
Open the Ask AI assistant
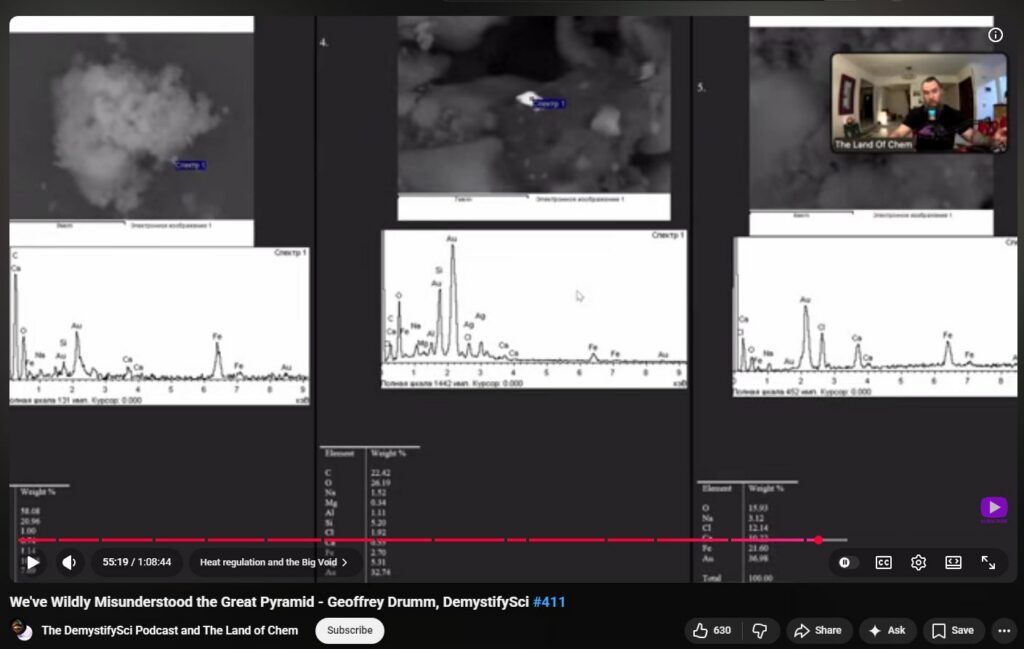point(886,631)
